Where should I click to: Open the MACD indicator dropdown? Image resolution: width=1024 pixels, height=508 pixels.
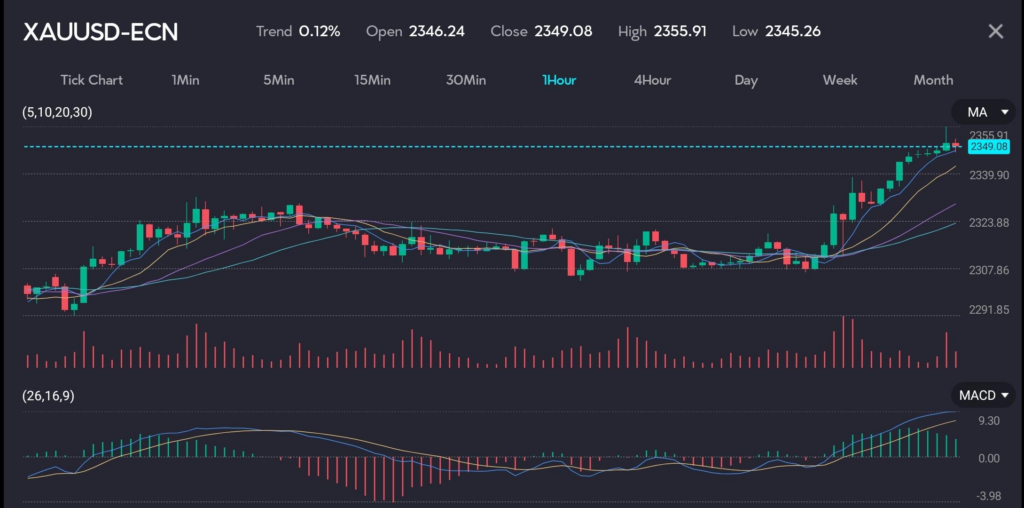(983, 395)
